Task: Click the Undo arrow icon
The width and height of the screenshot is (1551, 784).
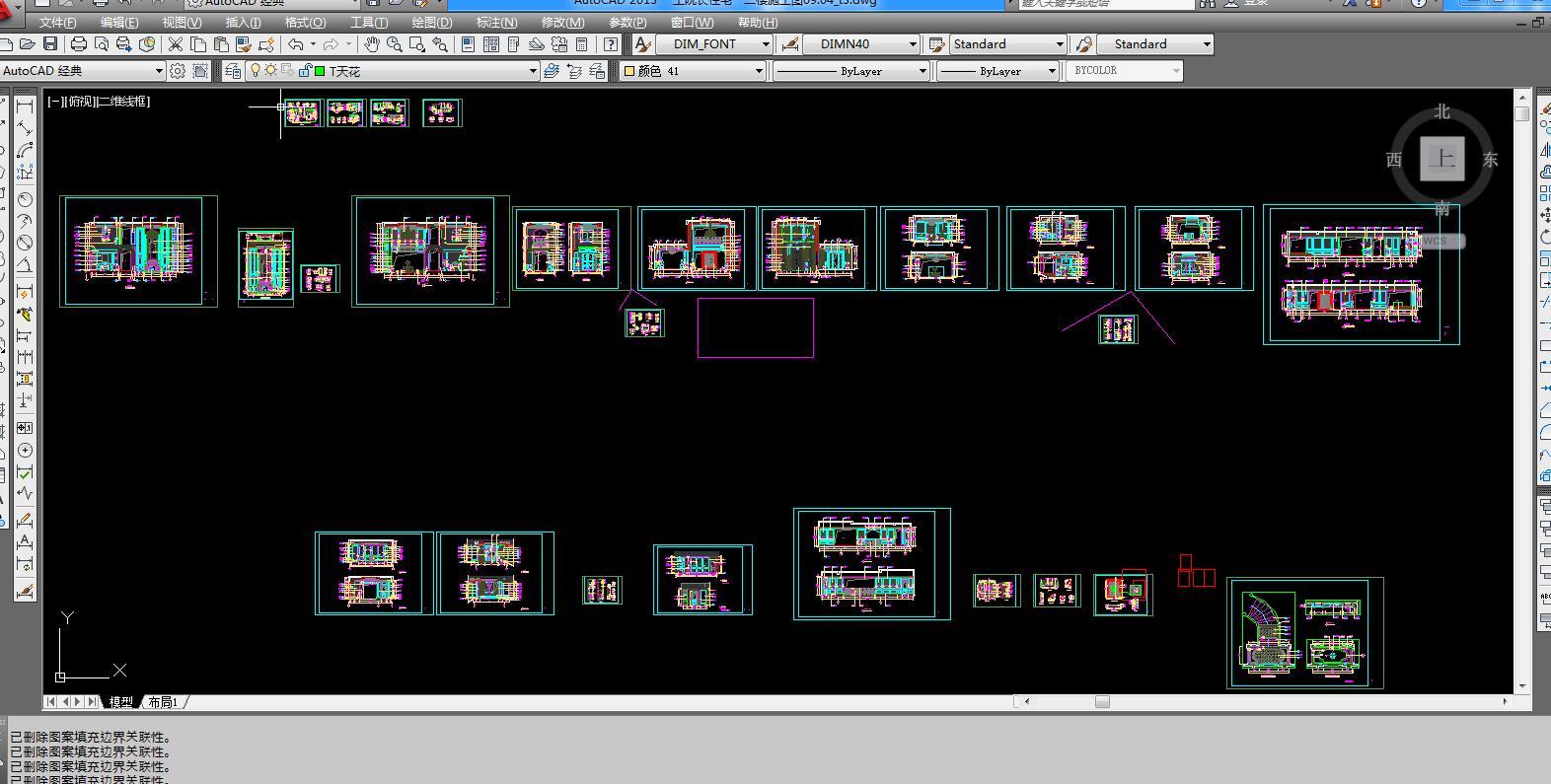Action: [x=296, y=44]
